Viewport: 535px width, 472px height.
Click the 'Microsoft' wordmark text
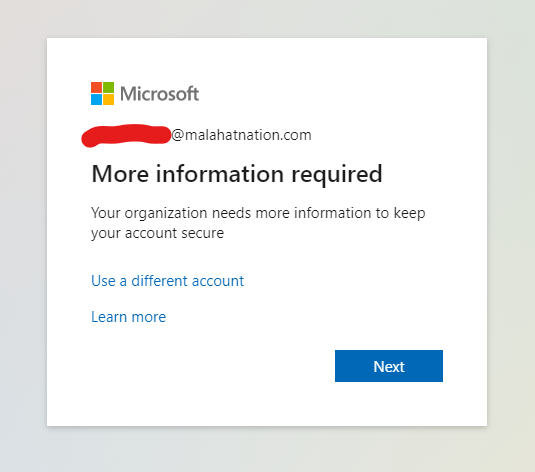159,94
